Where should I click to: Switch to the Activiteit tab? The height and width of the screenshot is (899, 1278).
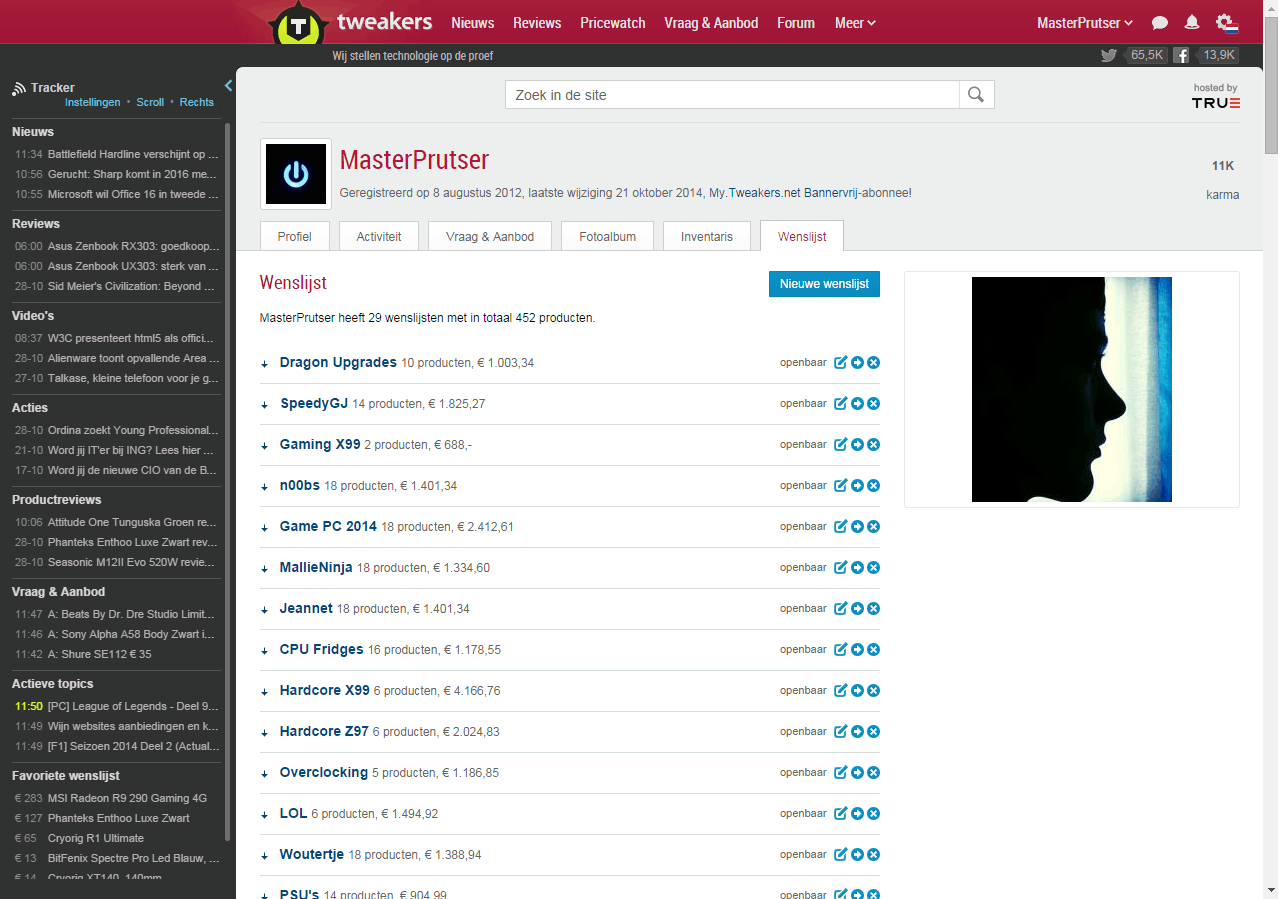click(x=379, y=236)
